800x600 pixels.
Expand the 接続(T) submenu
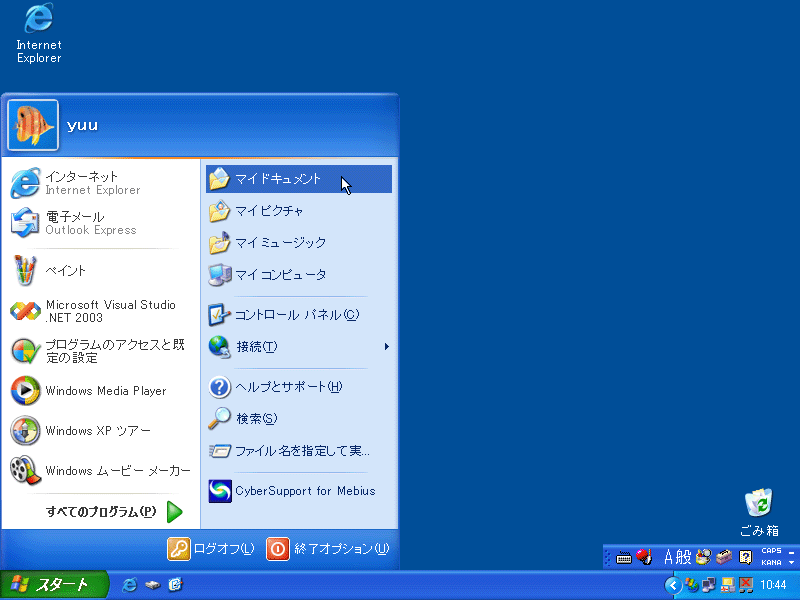coord(299,347)
